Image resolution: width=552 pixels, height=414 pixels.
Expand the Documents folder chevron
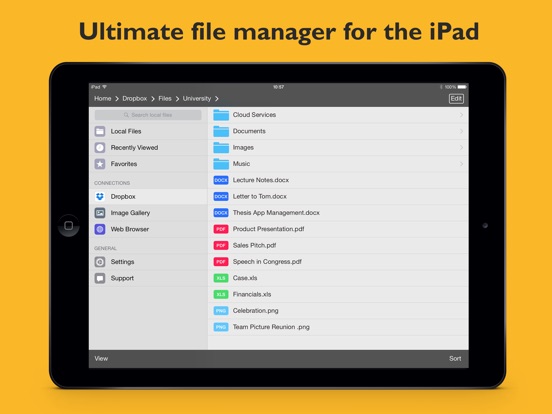click(x=461, y=131)
